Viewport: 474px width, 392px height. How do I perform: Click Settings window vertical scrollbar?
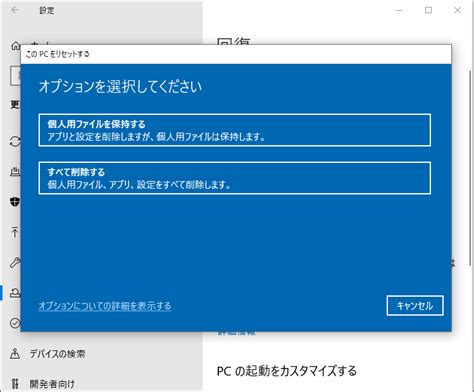[471, 167]
